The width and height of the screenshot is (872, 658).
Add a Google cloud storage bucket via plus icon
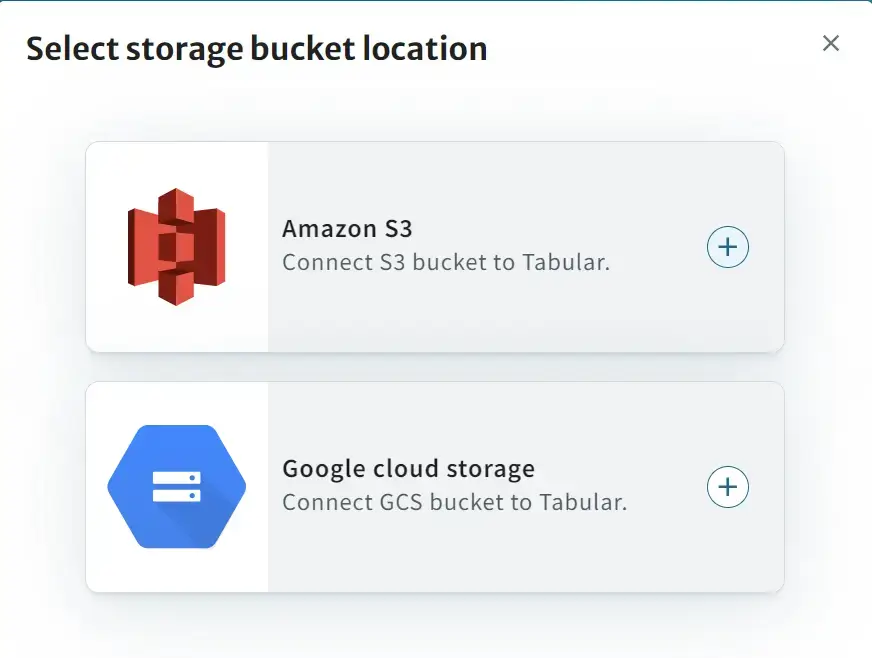click(x=727, y=487)
